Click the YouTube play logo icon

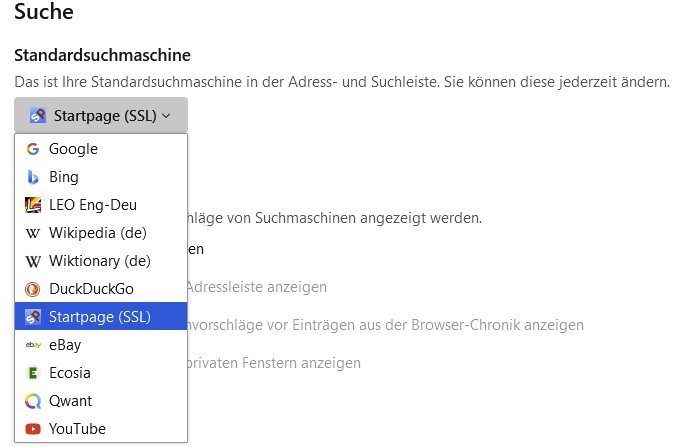tap(33, 429)
